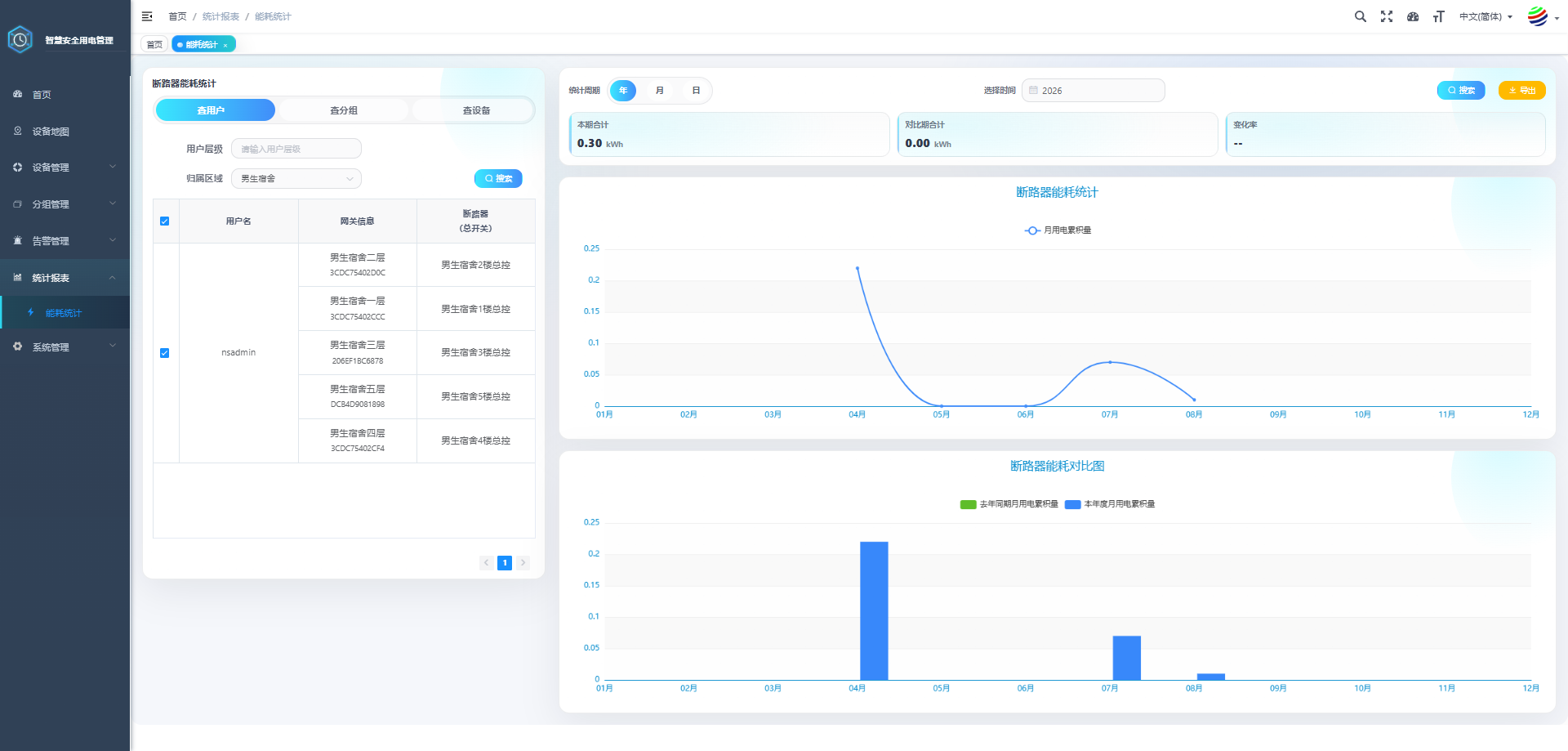Open the font size adjustment icon
Viewport: 1568px width, 751px height.
(1439, 16)
